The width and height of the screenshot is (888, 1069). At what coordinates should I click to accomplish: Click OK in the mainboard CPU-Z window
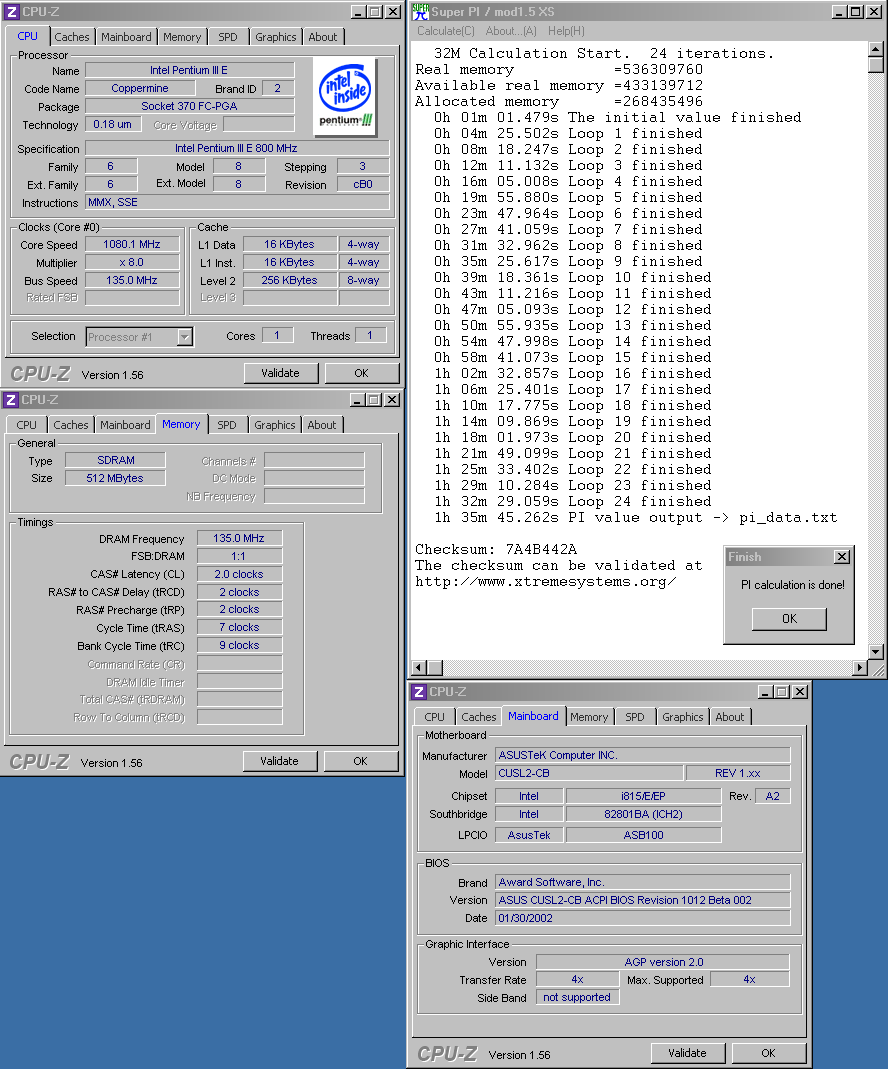[768, 1053]
